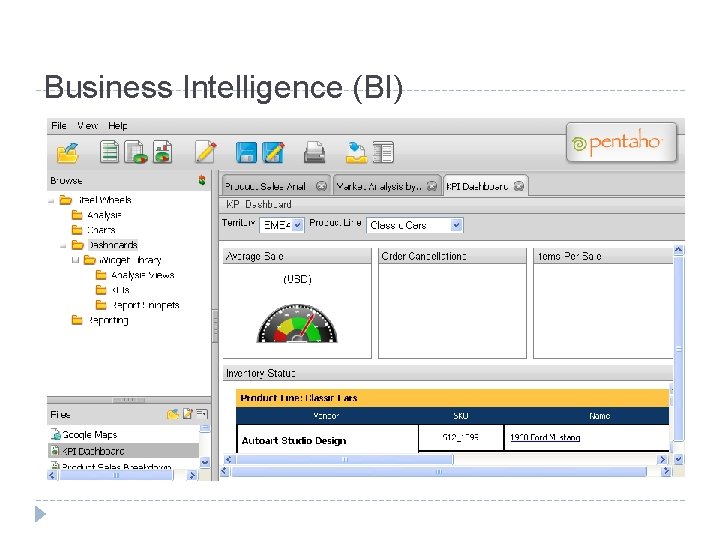This screenshot has width=720, height=540.
Task: Click the Items Per Sale panel header
Action: 603,256
